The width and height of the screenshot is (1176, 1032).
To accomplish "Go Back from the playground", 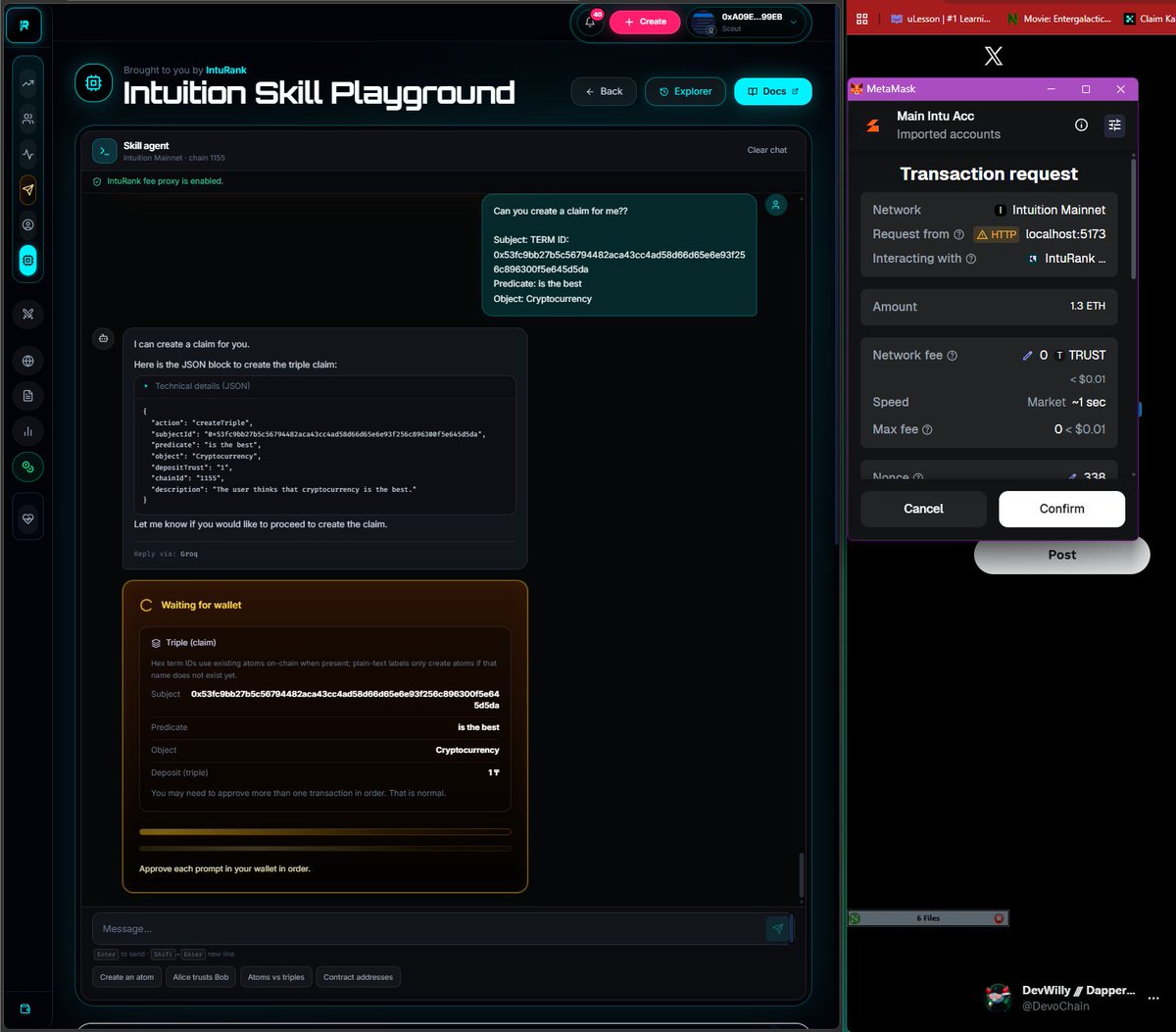I will (604, 91).
